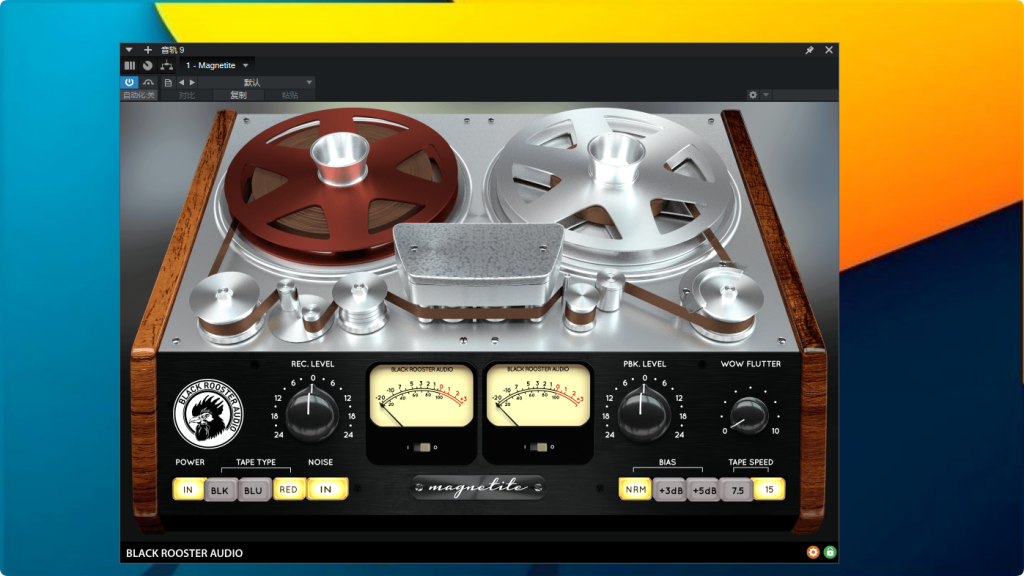Viewport: 1024px width, 576px height.
Task: Click the BLACK ROOSTER AUDIO footer text
Action: pos(184,553)
